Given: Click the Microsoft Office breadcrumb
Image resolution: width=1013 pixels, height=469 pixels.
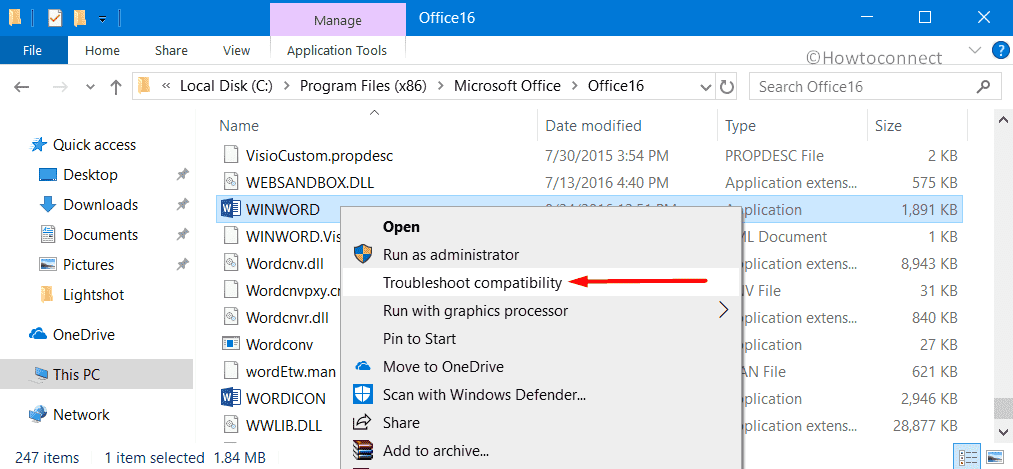Looking at the screenshot, I should click(507, 86).
